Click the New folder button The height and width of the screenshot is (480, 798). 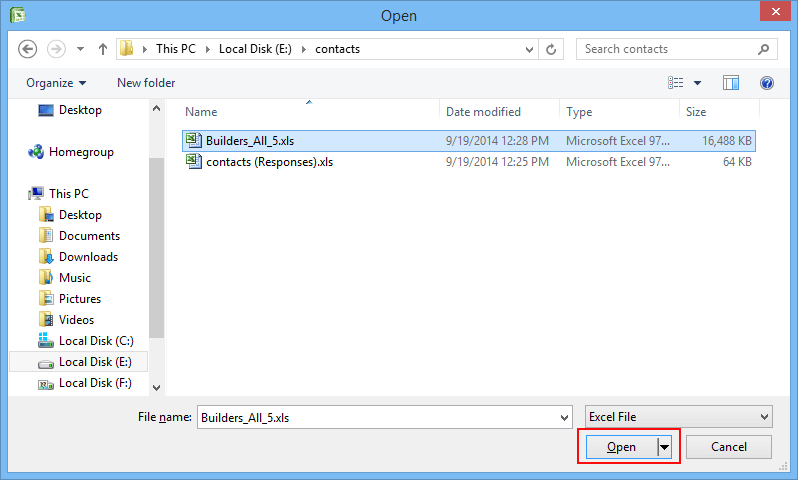pyautogui.click(x=146, y=83)
